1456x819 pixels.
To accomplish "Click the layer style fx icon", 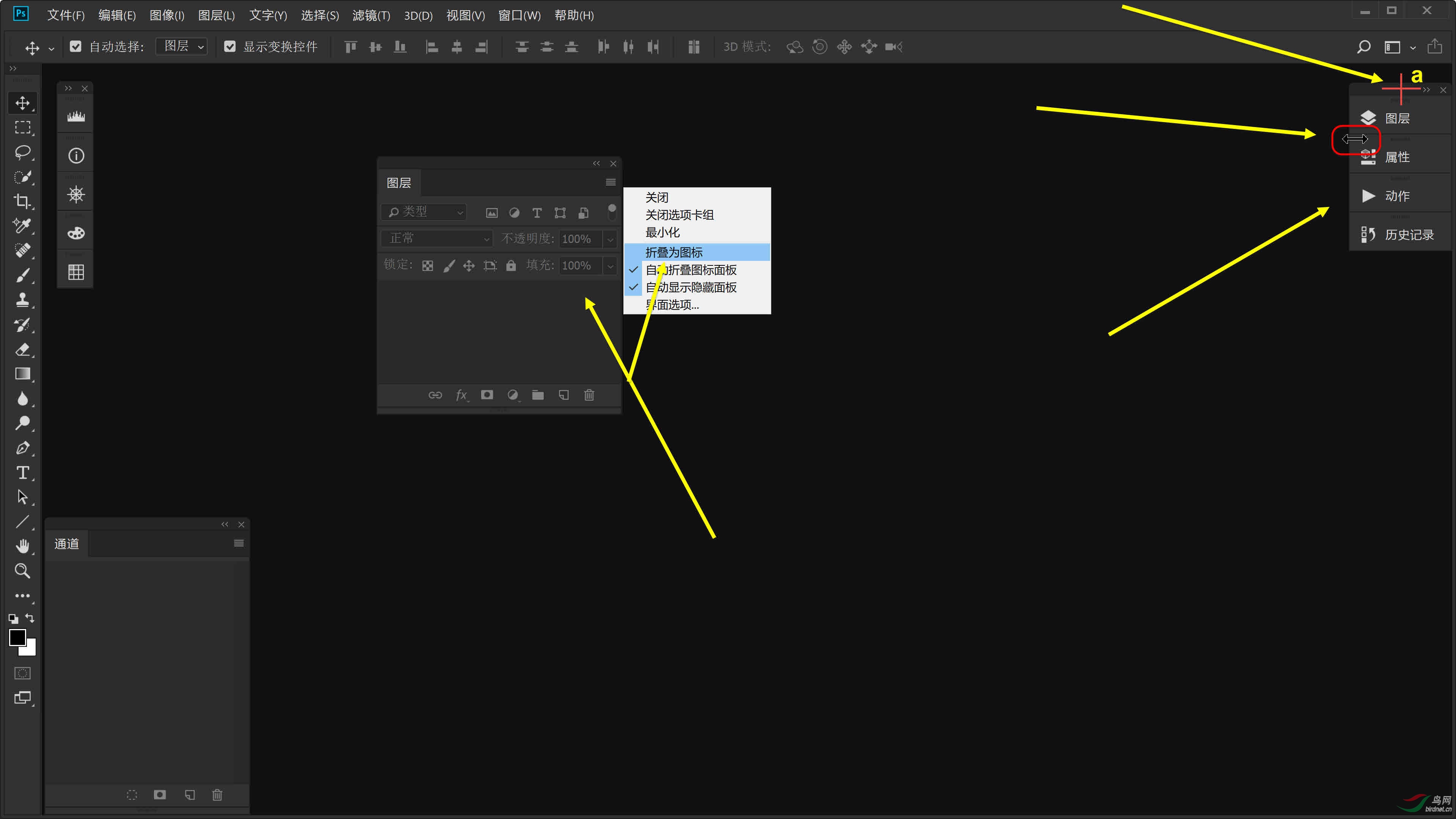I will pos(462,394).
